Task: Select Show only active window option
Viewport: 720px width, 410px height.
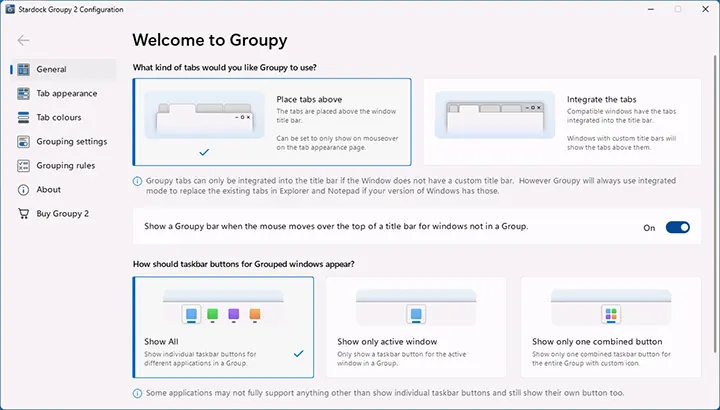Action: tap(416, 327)
